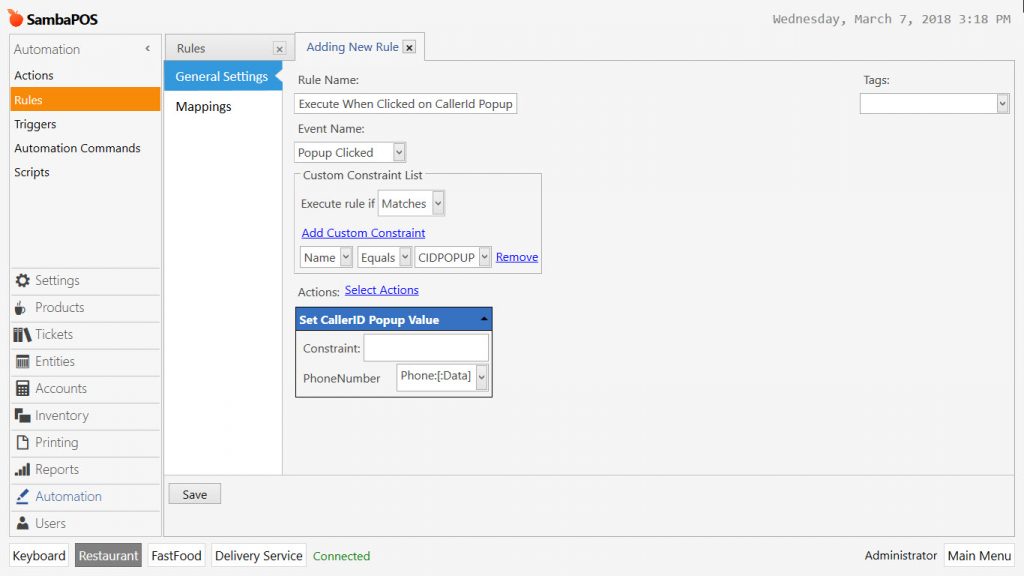Open Settings via its gear icon
The height and width of the screenshot is (576, 1024).
(x=22, y=280)
